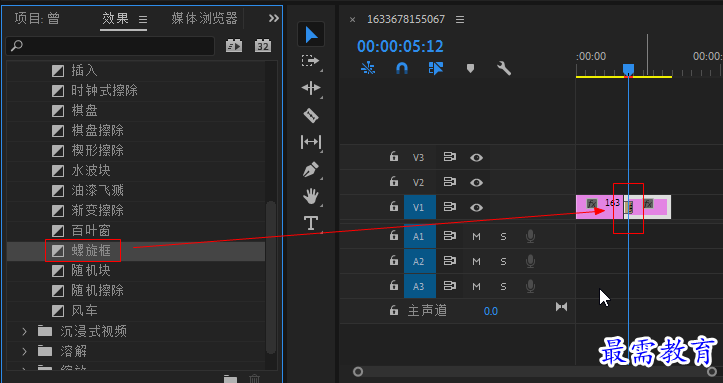723x383 pixels.
Task: Enable voice-over record on track A3
Action: coord(530,286)
